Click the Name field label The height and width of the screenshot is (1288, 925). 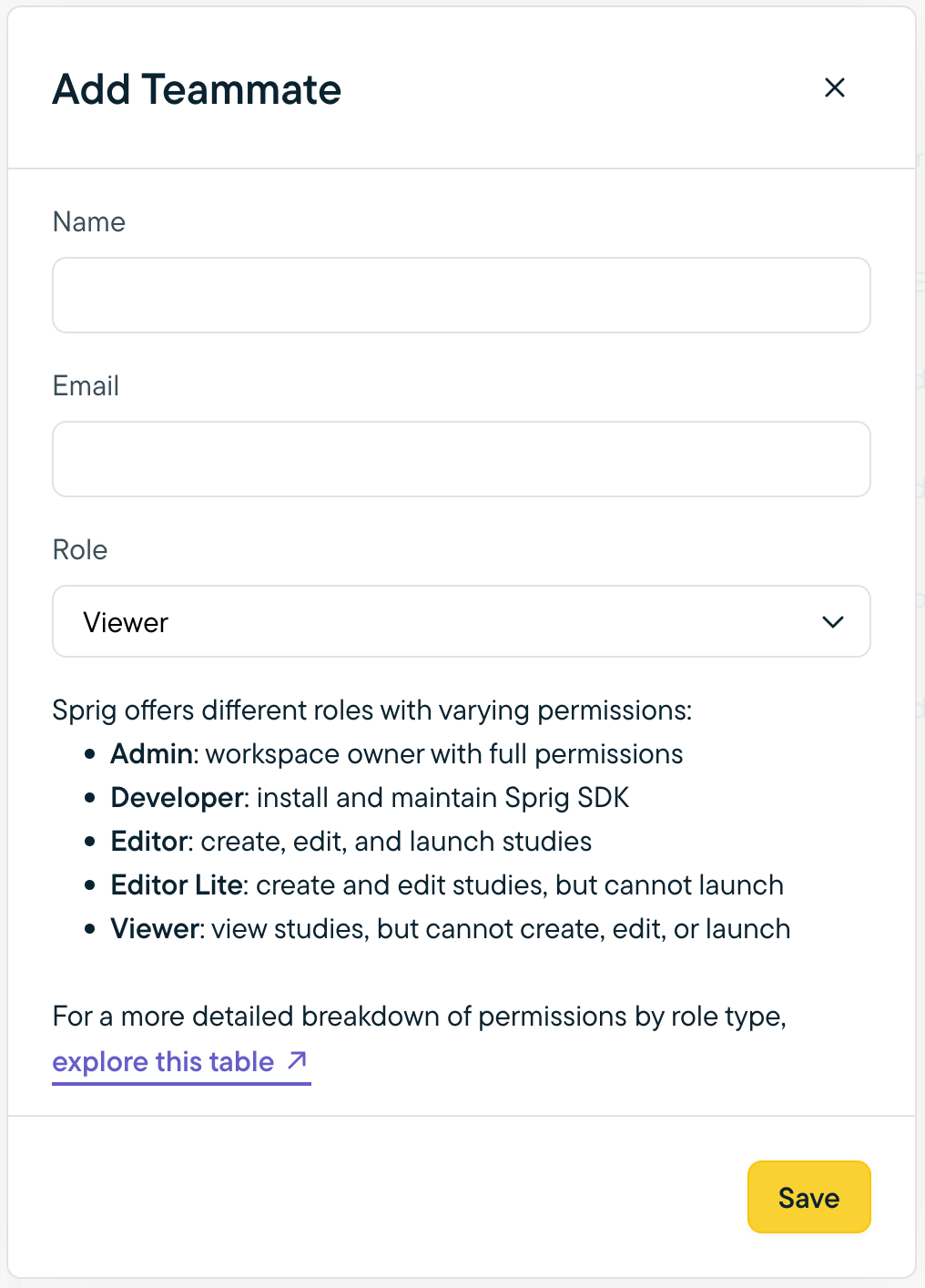click(x=89, y=222)
